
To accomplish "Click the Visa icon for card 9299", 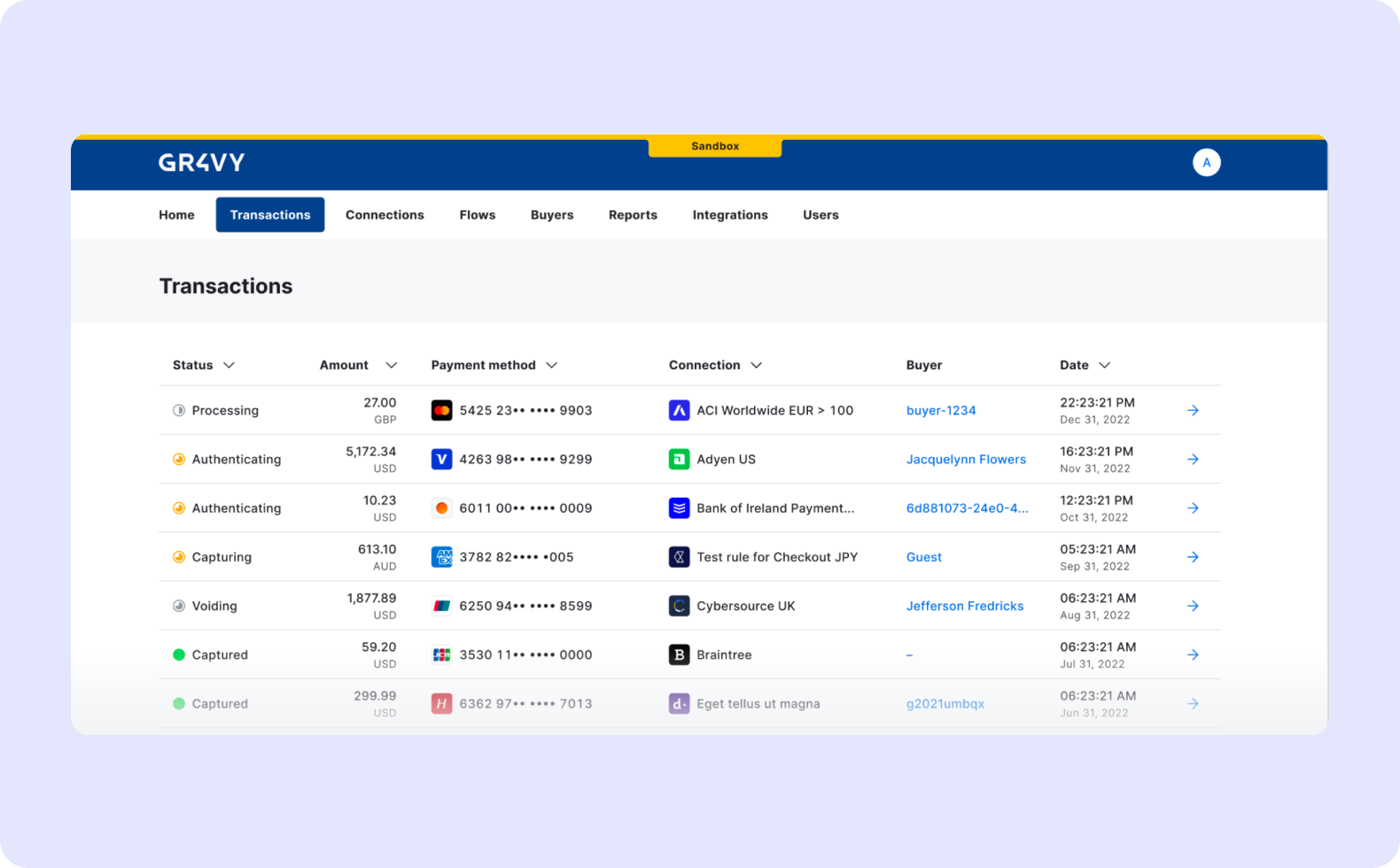I will (x=441, y=459).
